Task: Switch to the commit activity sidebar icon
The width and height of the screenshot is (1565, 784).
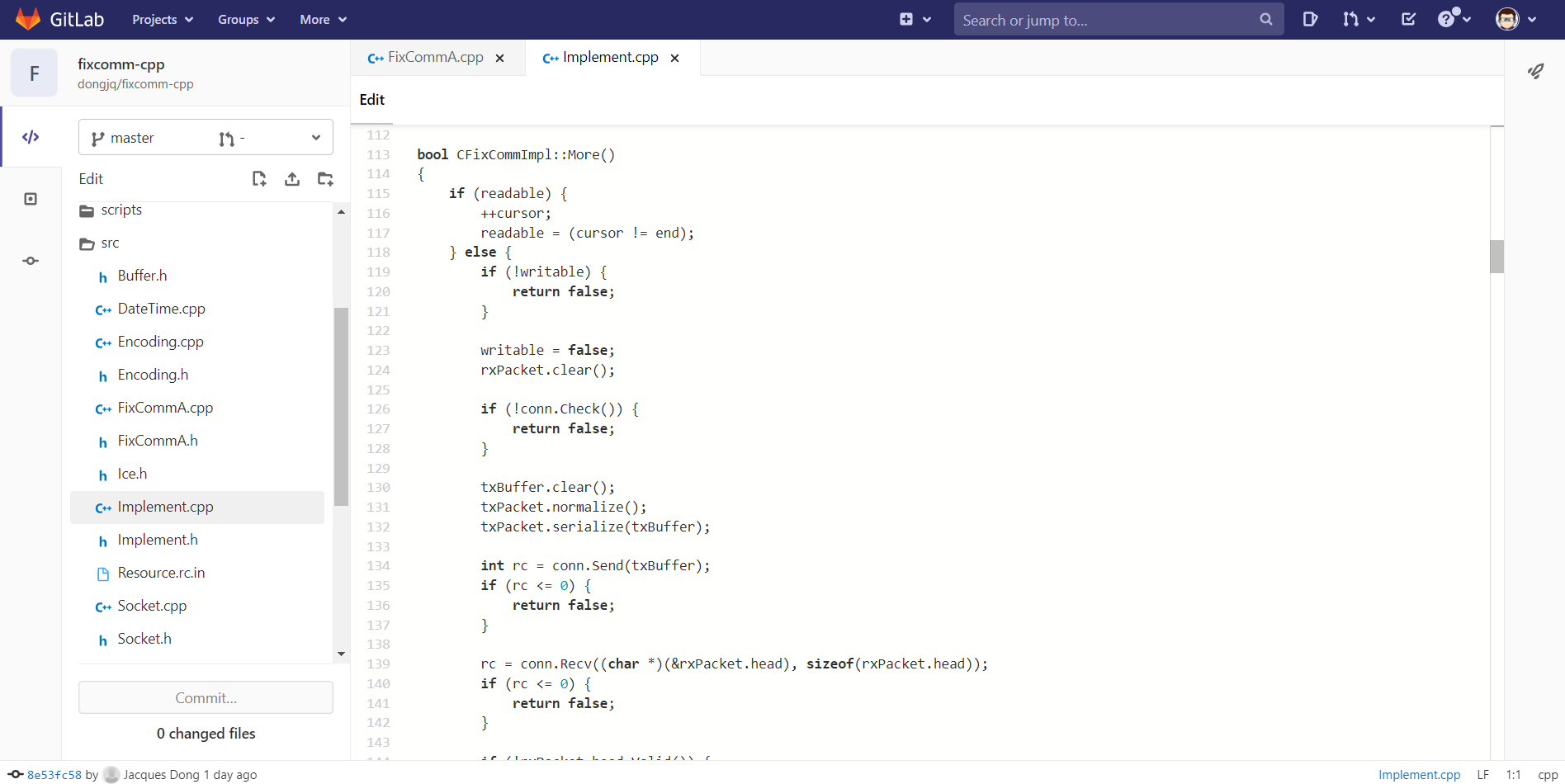Action: (x=31, y=261)
